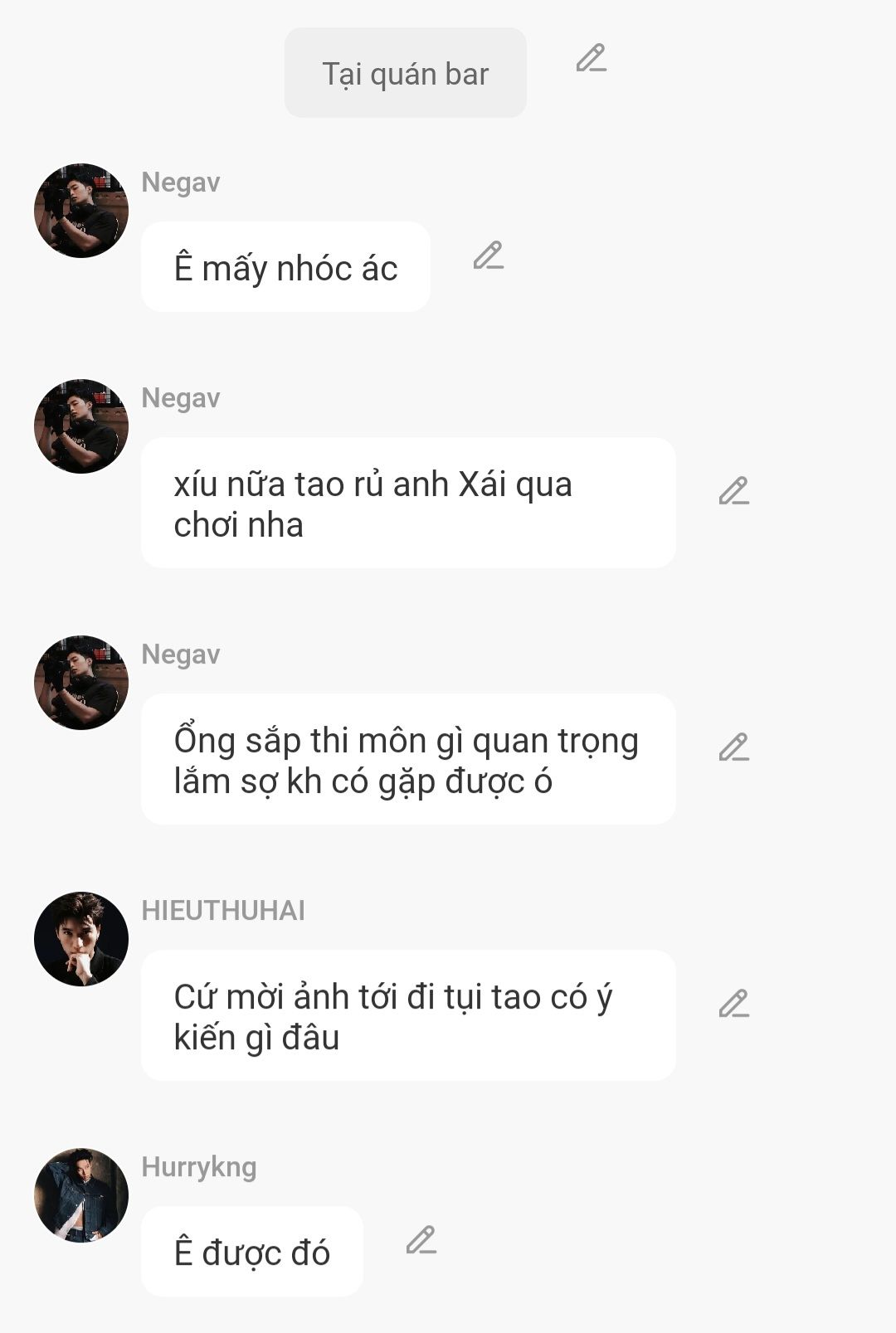Click edit icon for "xíu nữa tao rủ" message
This screenshot has height=1333, width=896.
pos(733,491)
